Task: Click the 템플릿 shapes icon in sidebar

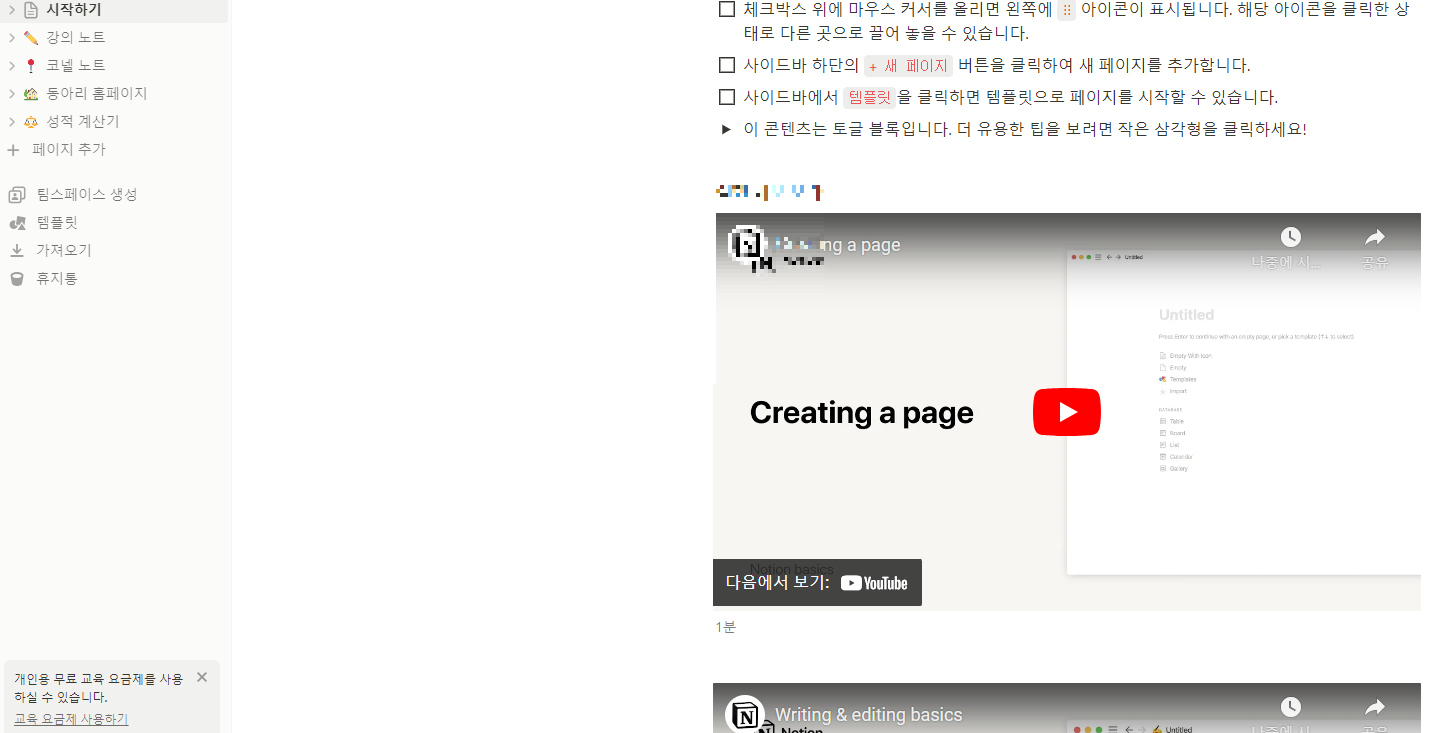Action: (16, 222)
